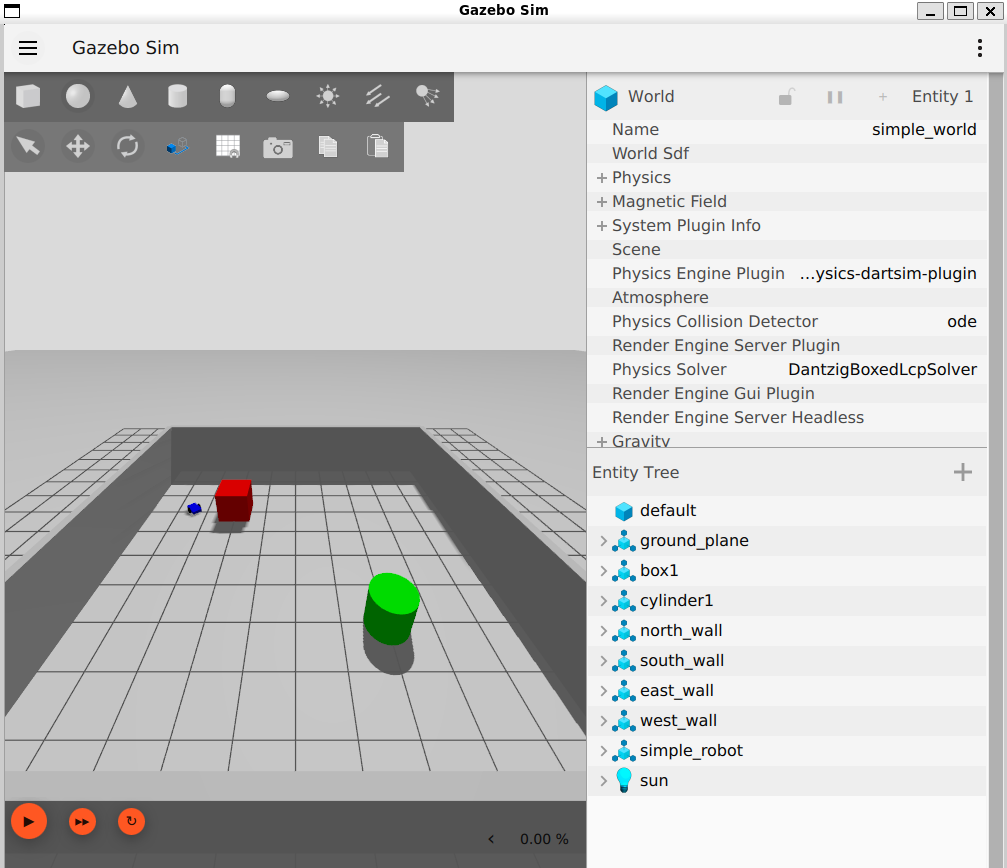Image resolution: width=1007 pixels, height=868 pixels.
Task: Open the hamburger menu
Action: [28, 48]
